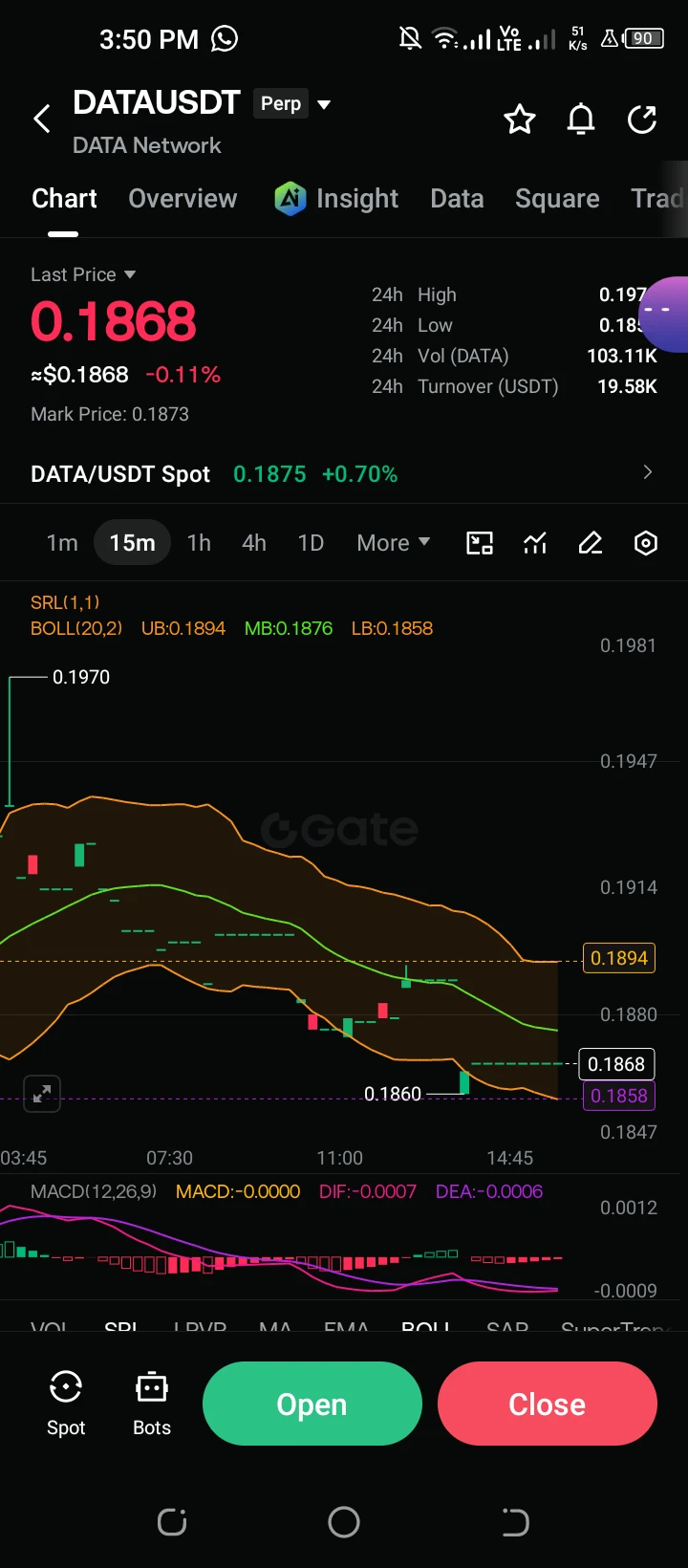Viewport: 688px width, 1568px height.
Task: Expand the Perp contract dropdown arrow
Action: 324,104
